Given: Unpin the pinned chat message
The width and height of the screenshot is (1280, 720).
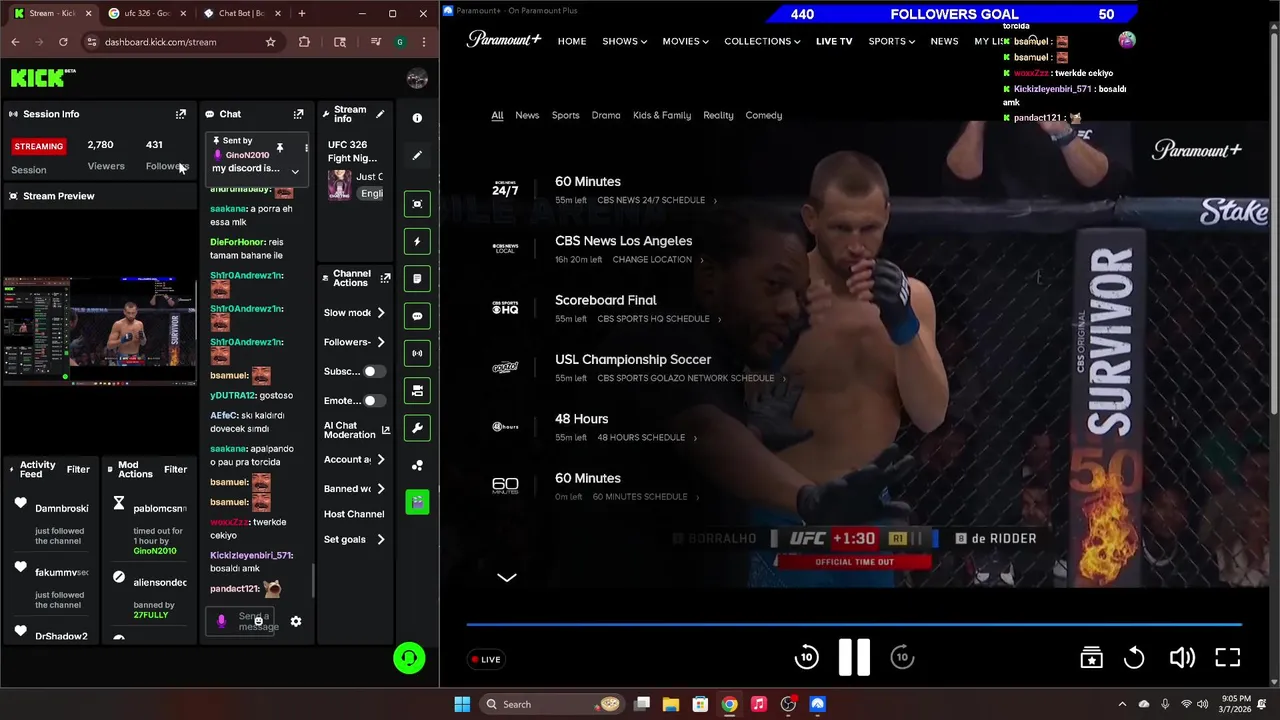Looking at the screenshot, I should click(280, 148).
